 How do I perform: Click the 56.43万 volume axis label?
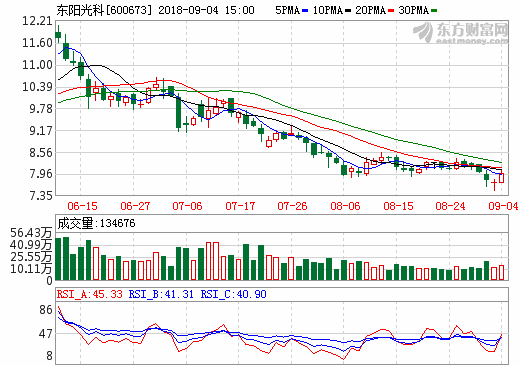click(x=31, y=233)
